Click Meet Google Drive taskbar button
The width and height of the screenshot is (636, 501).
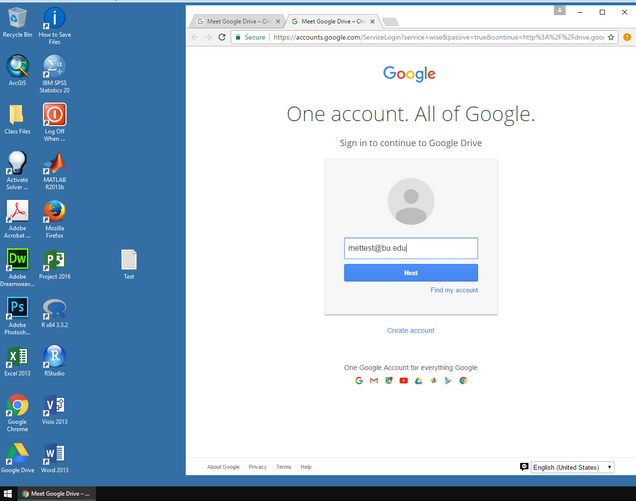57,494
